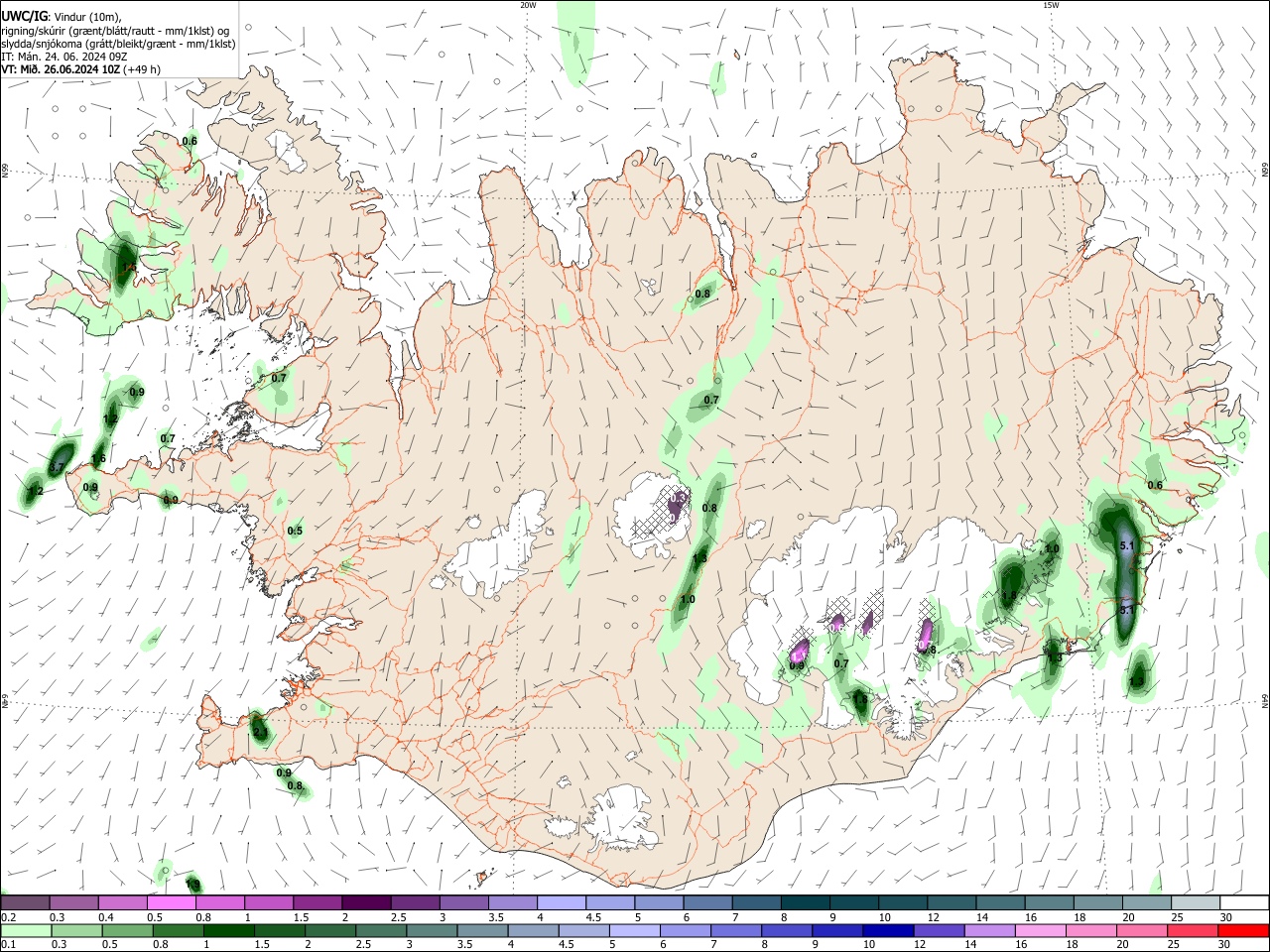The height and width of the screenshot is (952, 1270).
Task: Click the '3.7' precipitation value on the map
Action: [57, 467]
